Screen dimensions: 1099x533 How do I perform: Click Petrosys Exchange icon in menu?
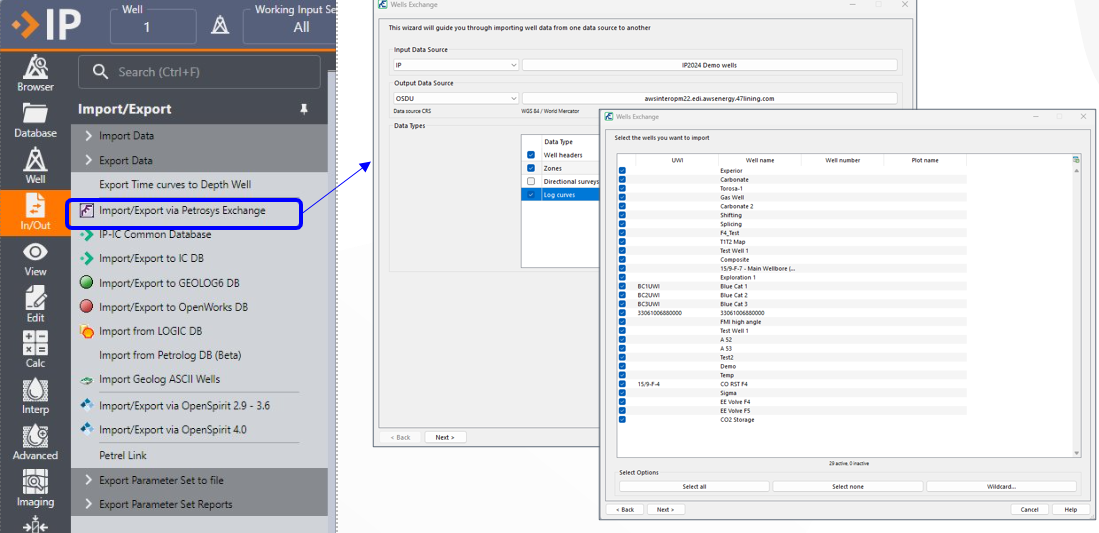87,210
